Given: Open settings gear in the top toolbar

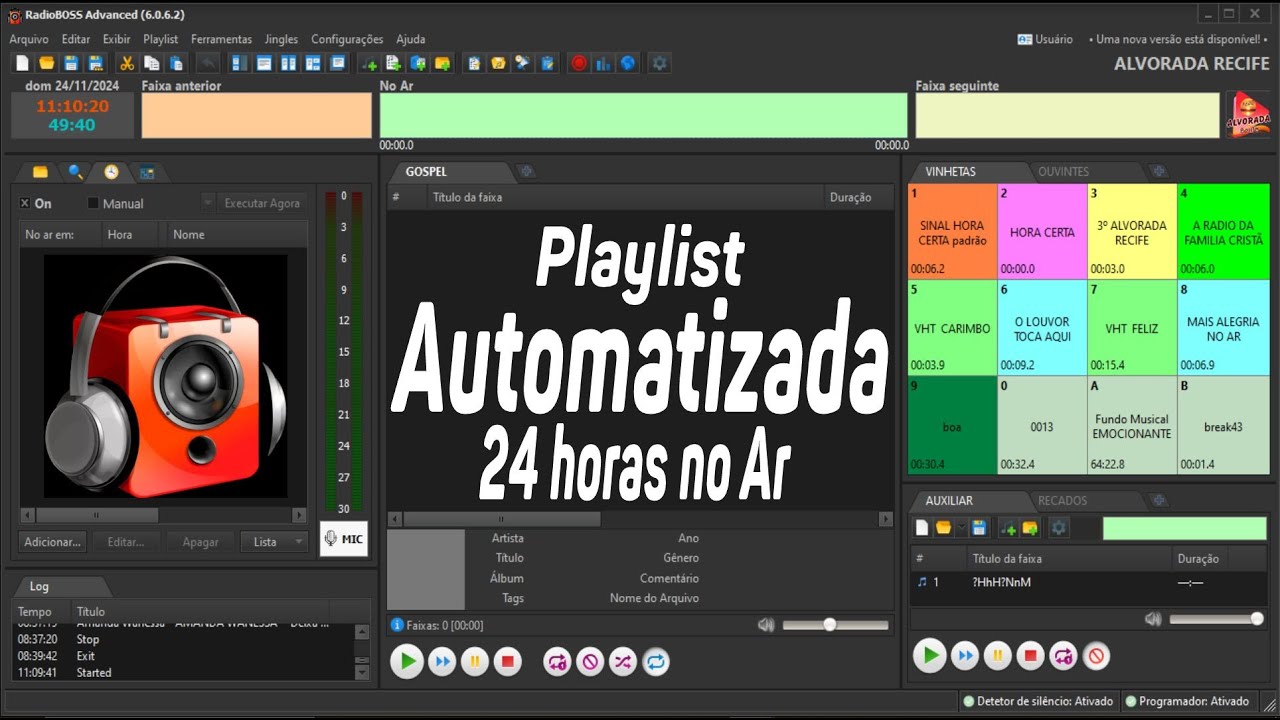Looking at the screenshot, I should (x=659, y=63).
